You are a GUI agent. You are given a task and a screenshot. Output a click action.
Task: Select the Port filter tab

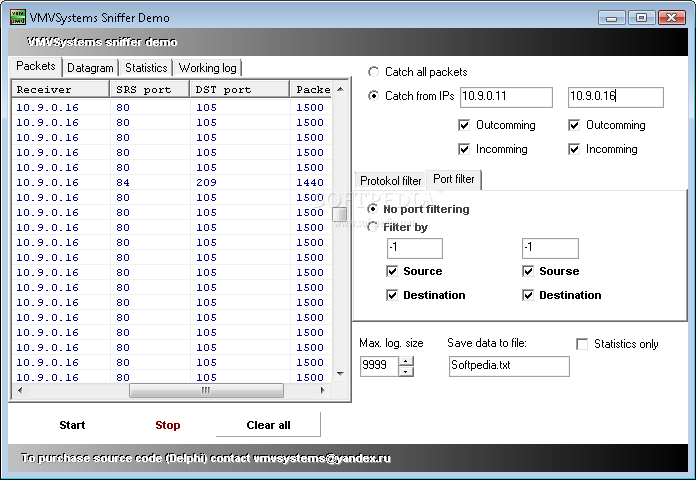click(454, 179)
